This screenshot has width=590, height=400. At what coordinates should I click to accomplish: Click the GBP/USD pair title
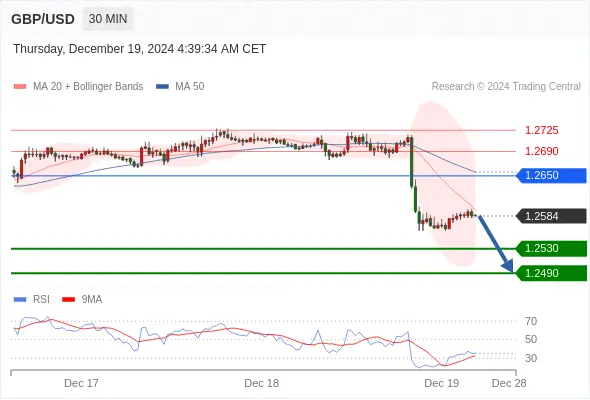tap(43, 19)
